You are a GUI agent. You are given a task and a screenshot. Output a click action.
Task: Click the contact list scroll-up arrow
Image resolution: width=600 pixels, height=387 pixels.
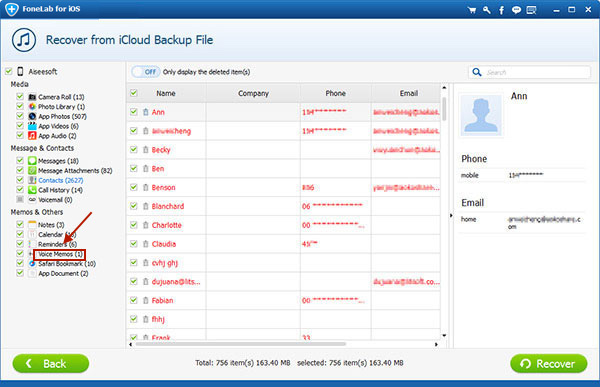click(444, 88)
